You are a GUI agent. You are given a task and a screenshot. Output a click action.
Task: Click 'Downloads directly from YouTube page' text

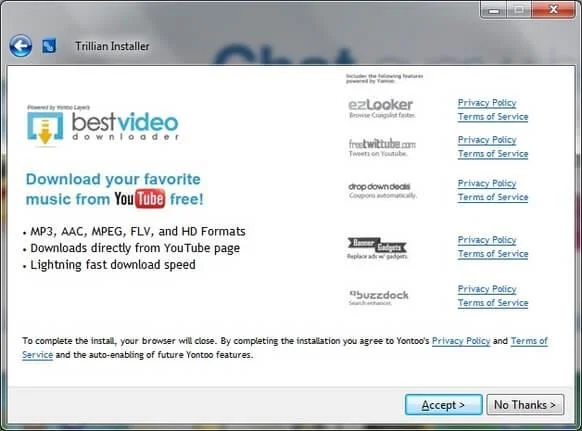[135, 248]
